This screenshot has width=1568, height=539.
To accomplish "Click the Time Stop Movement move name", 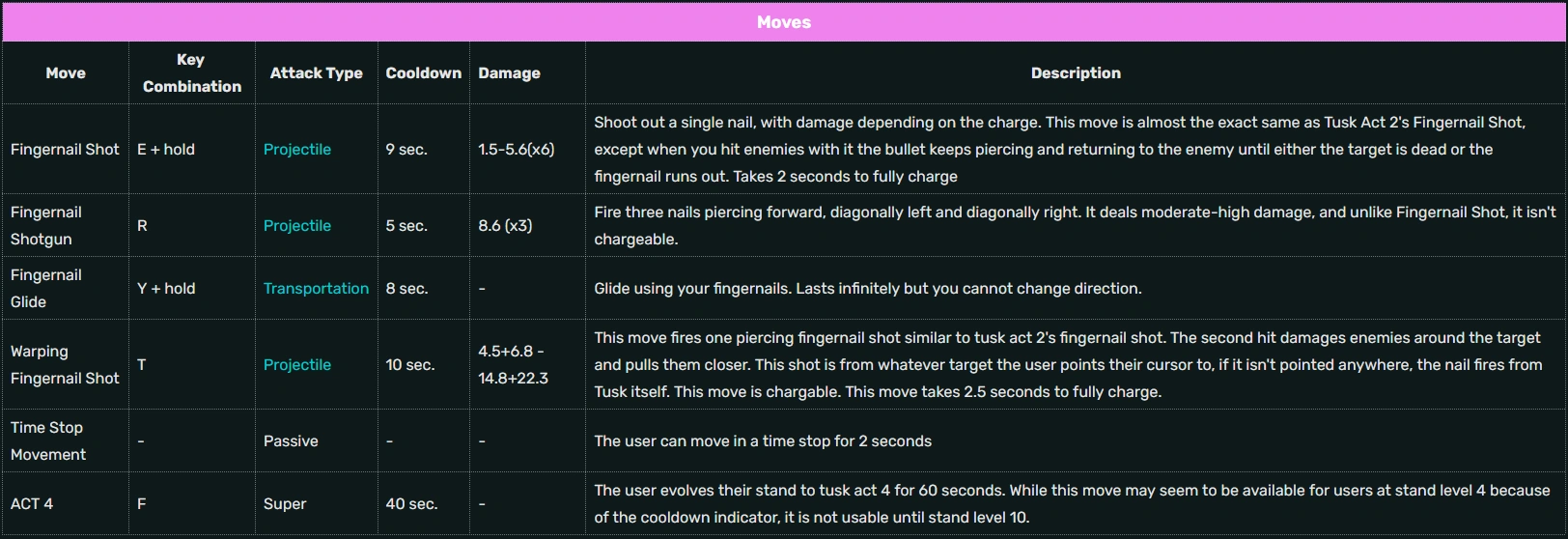I will pos(48,441).
